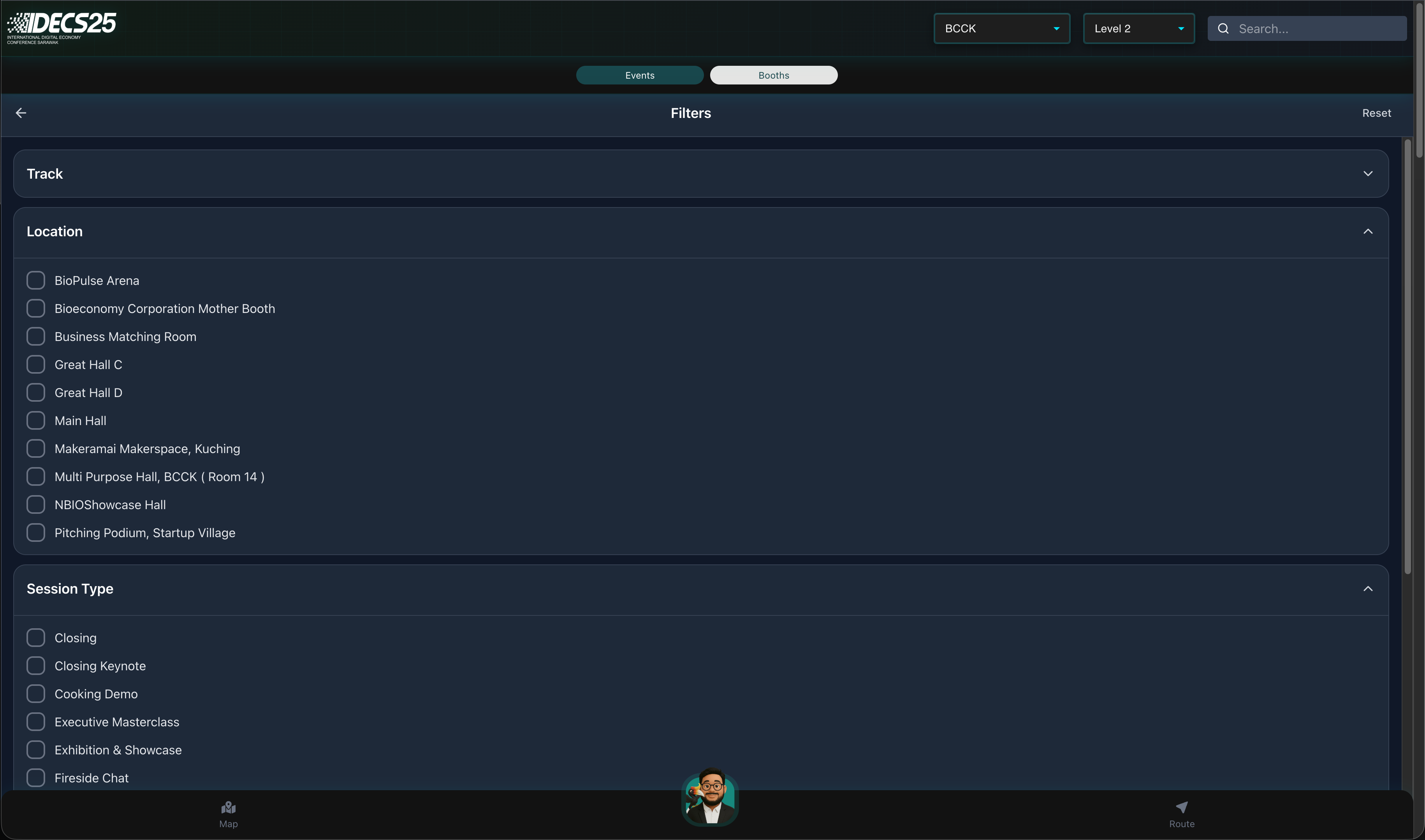Select the Executive Masterclass checkbox

[36, 722]
